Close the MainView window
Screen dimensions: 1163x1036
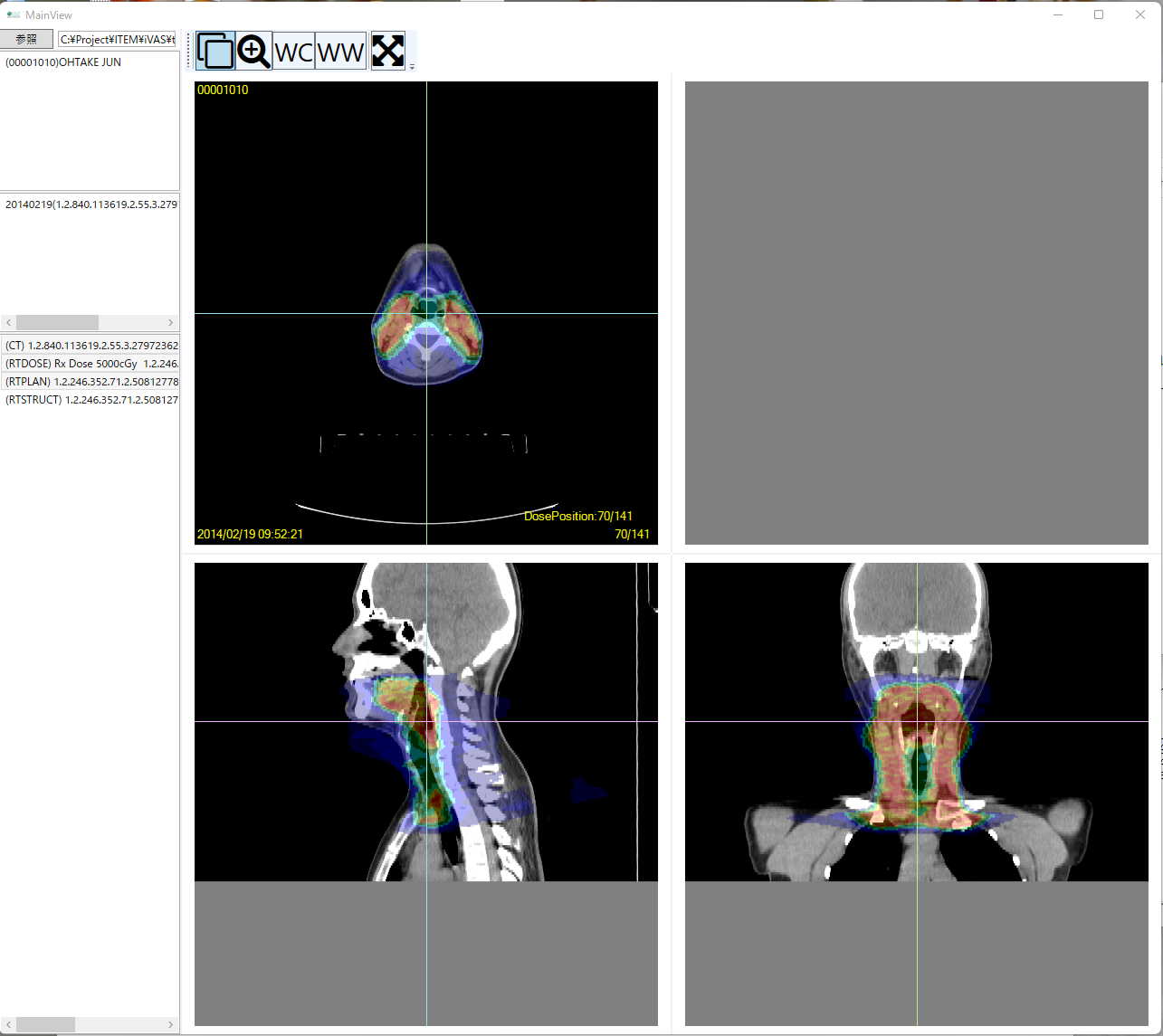click(1140, 14)
